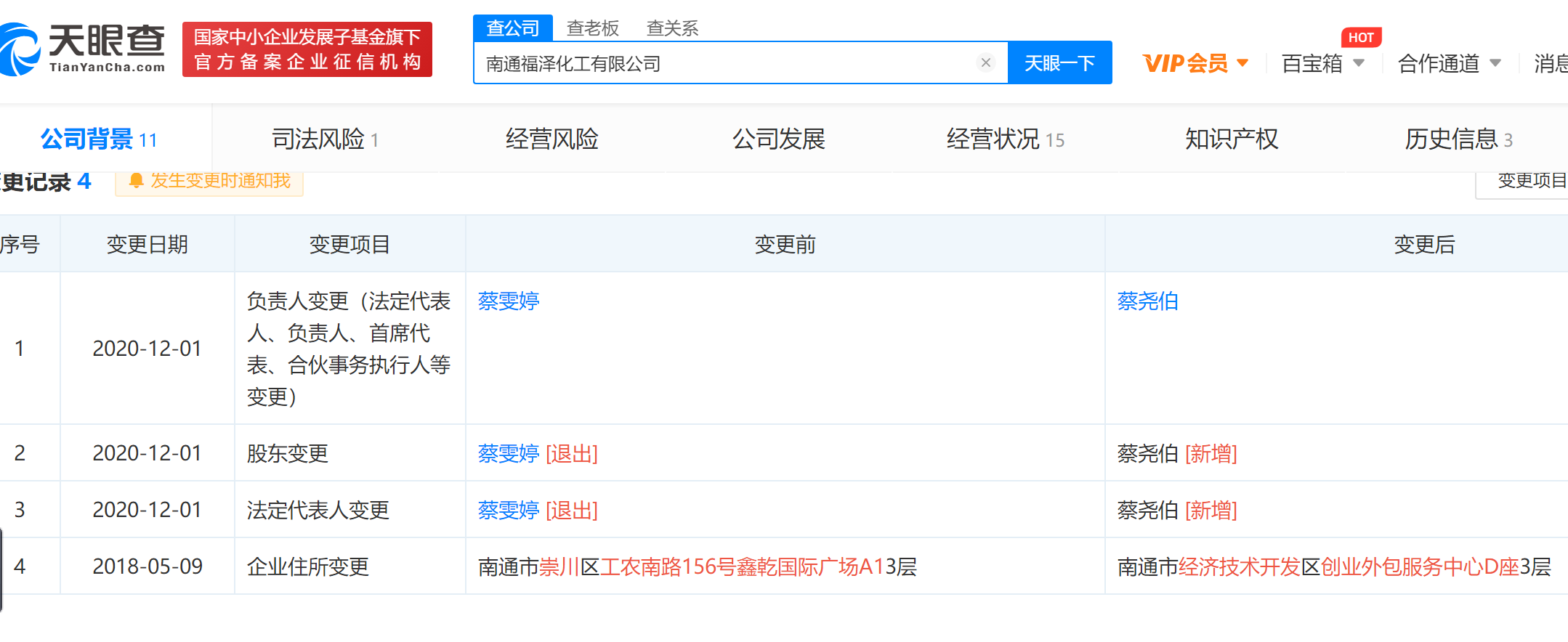Open 蔡雯婷 link in 股东变更 row
Image resolution: width=1568 pixels, height=642 pixels.
[508, 453]
